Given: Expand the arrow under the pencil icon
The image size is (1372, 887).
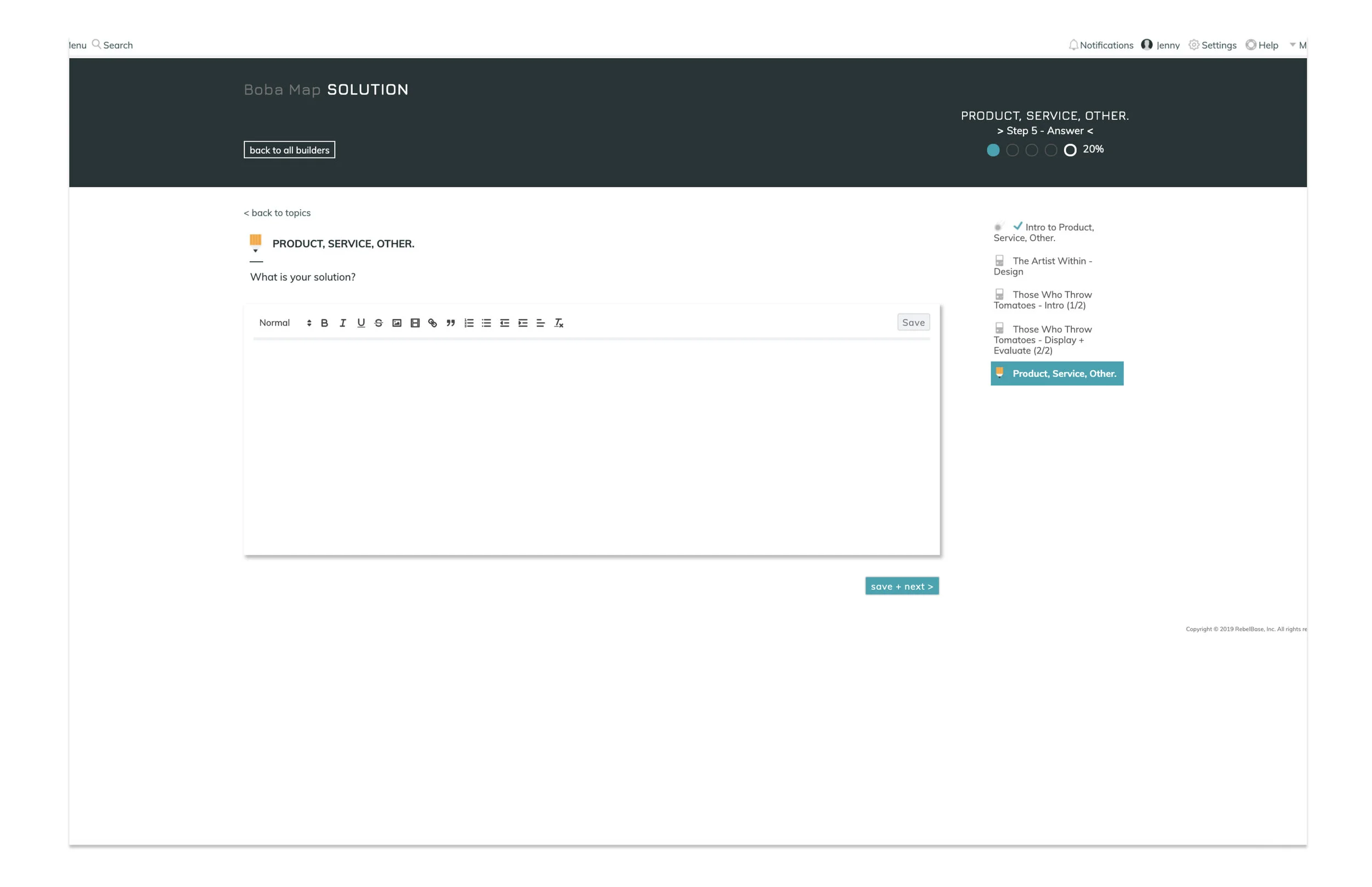Looking at the screenshot, I should (255, 251).
